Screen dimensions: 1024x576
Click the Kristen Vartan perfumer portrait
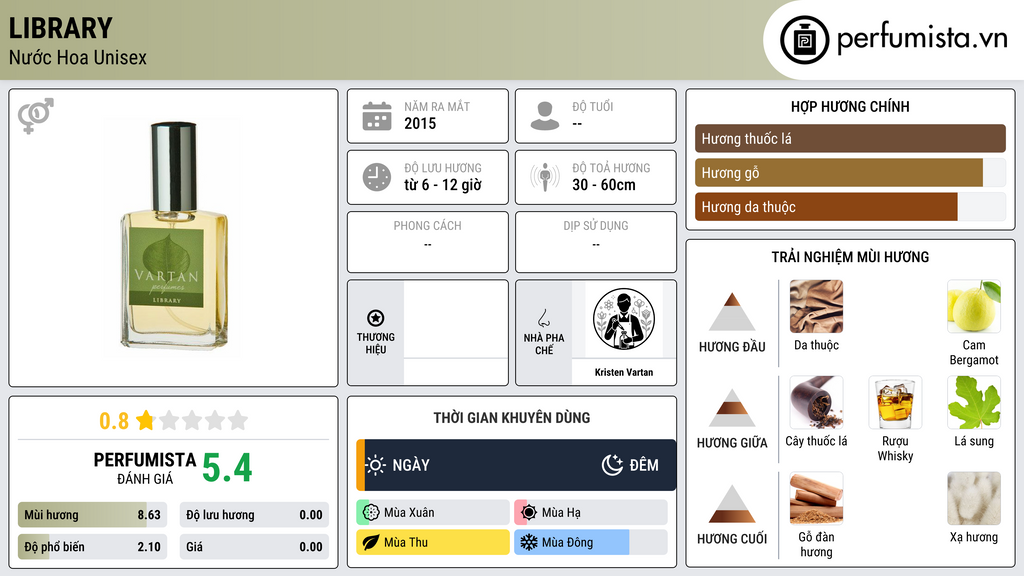(x=624, y=319)
